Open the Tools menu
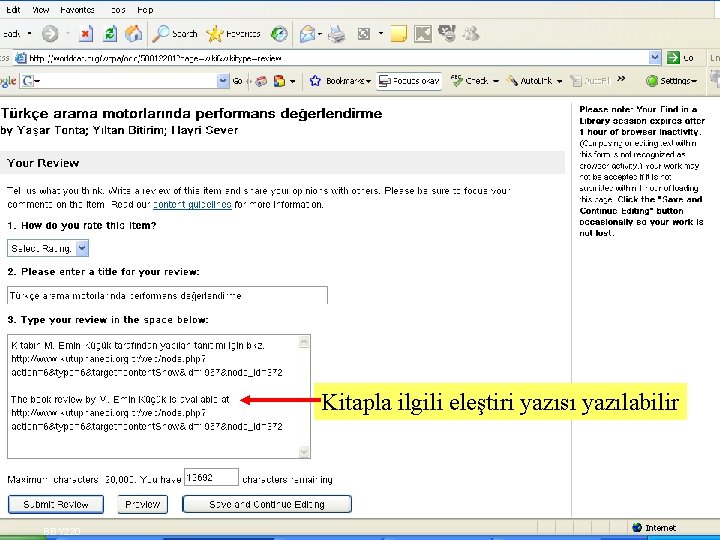This screenshot has width=720, height=540. (118, 10)
